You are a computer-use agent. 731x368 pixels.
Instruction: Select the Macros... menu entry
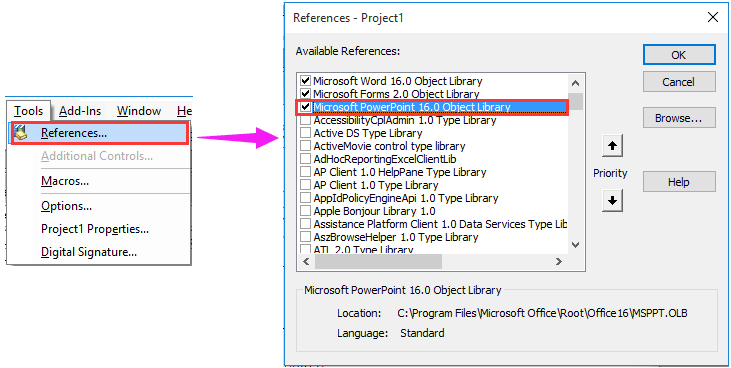pyautogui.click(x=65, y=181)
